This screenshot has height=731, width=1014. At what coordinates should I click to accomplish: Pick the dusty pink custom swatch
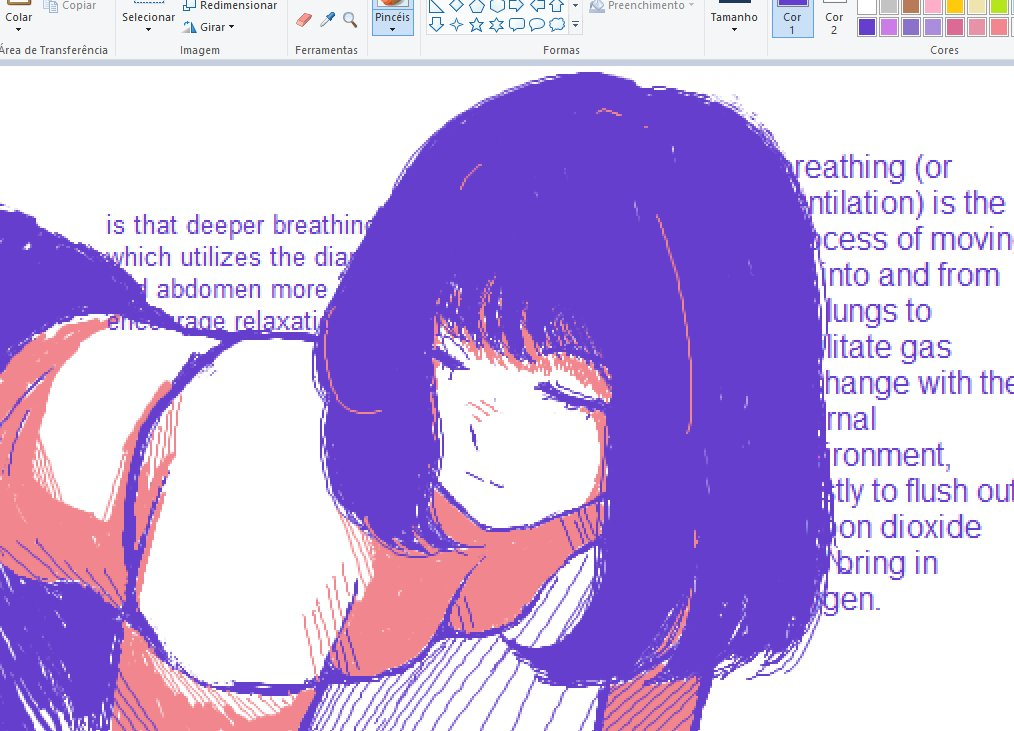(x=976, y=27)
